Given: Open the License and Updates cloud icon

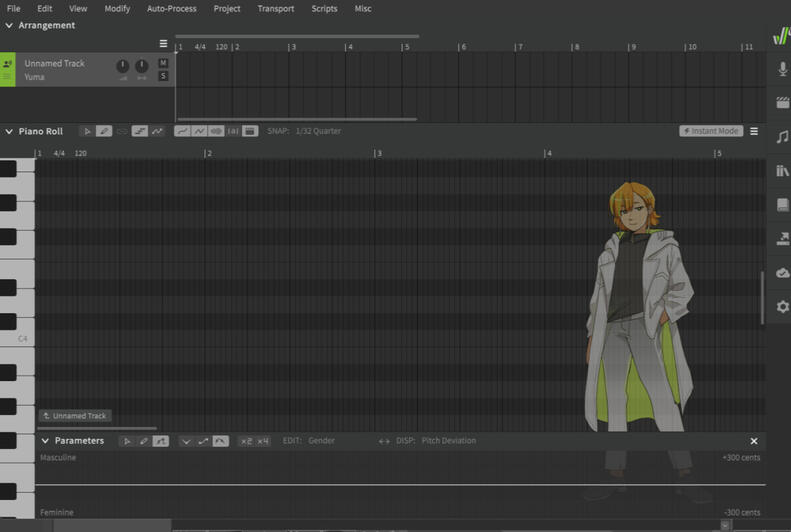Looking at the screenshot, I should 782,273.
